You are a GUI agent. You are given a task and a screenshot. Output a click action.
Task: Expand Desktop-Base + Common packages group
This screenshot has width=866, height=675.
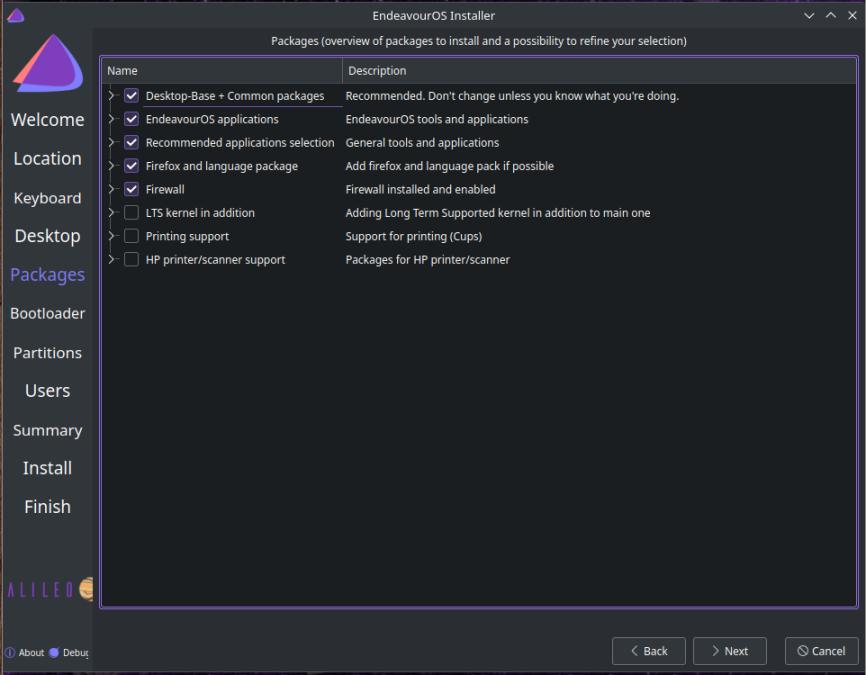click(x=111, y=96)
